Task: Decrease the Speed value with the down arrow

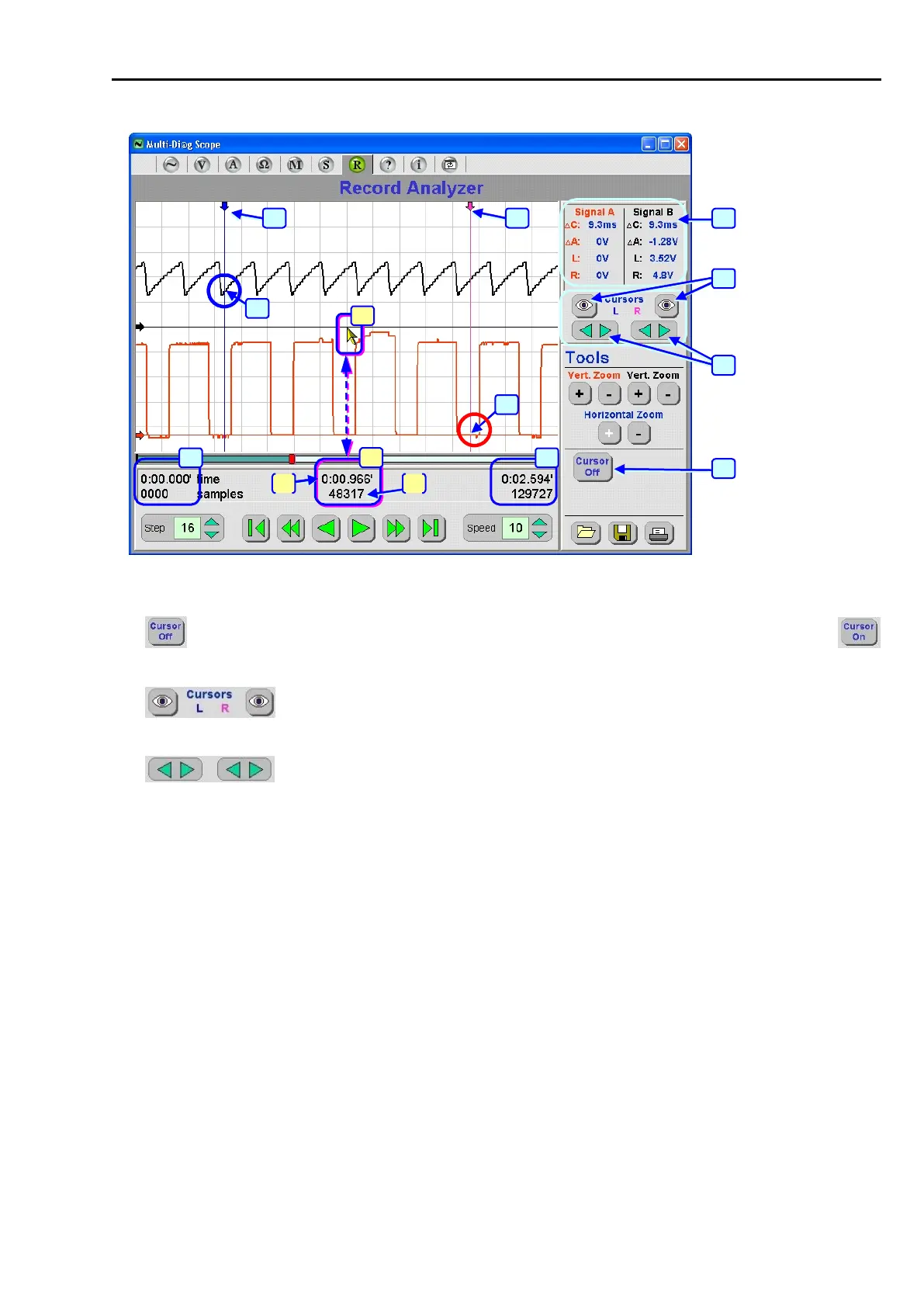Action: click(540, 535)
